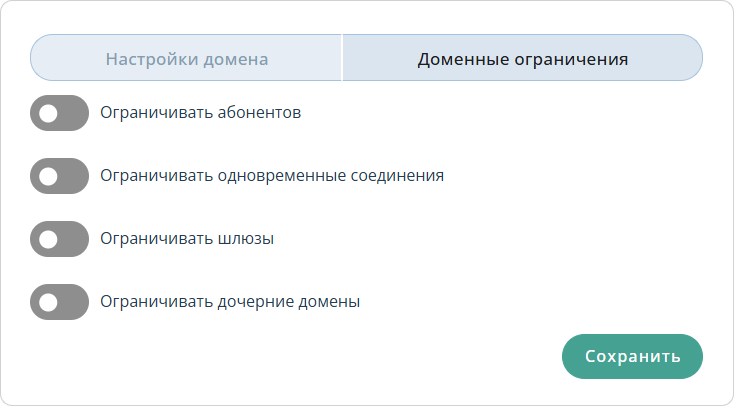Click the Ограничивать абонентов label text
The width and height of the screenshot is (734, 406).
point(201,113)
